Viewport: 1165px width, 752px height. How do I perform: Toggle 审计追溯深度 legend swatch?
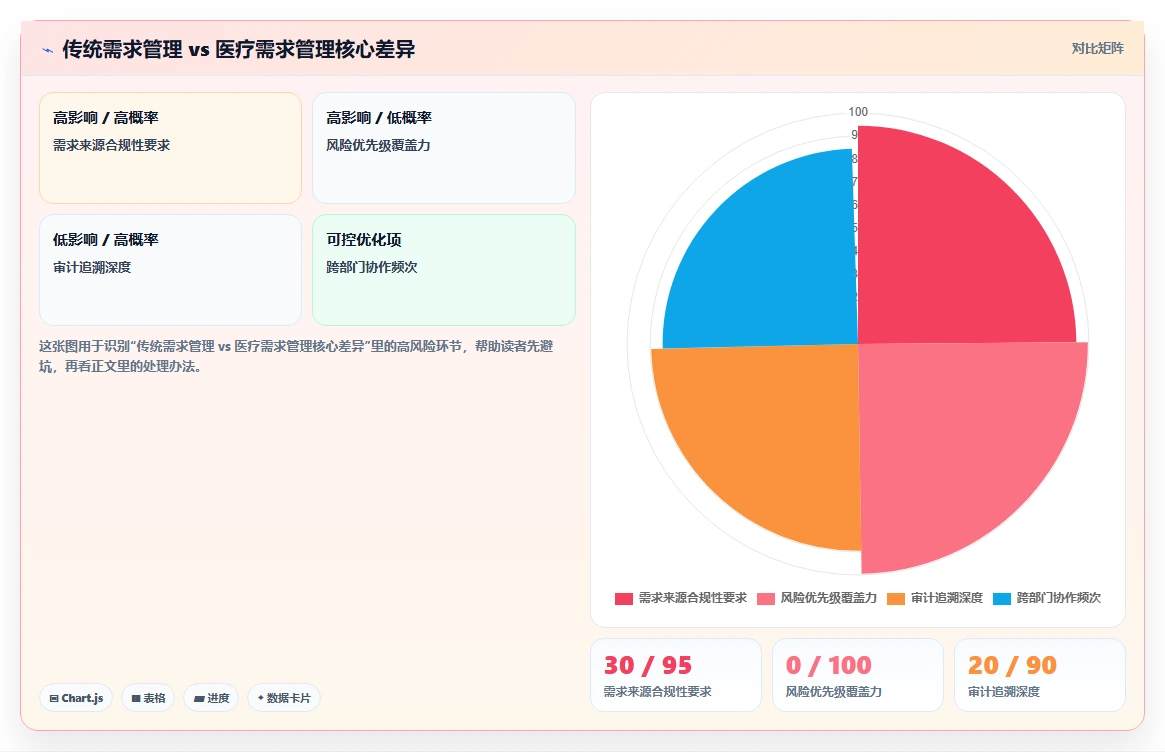(x=896, y=598)
